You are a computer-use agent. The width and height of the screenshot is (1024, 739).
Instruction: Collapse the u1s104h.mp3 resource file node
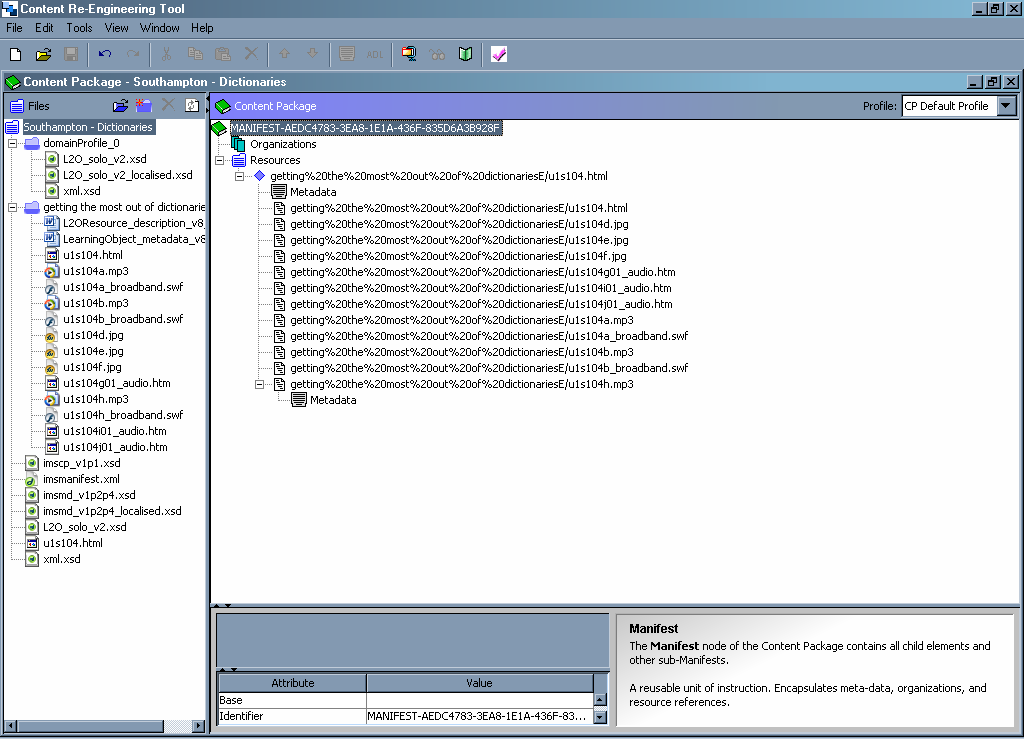coord(260,384)
